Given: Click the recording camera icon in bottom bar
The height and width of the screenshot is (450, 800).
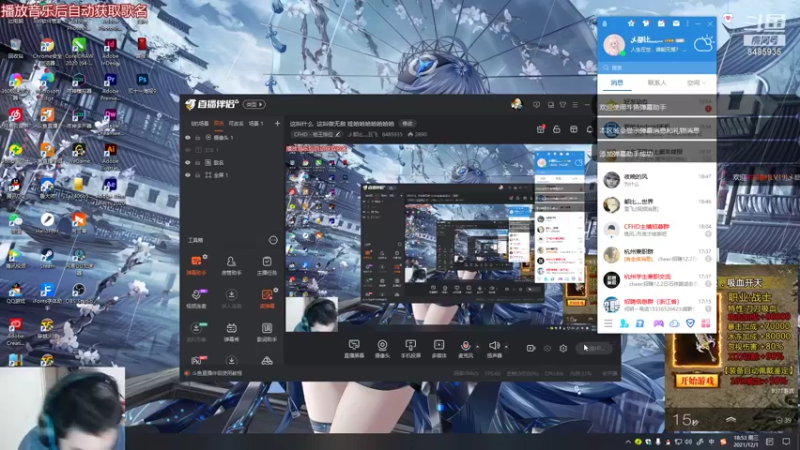Looking at the screenshot, I should [531, 348].
